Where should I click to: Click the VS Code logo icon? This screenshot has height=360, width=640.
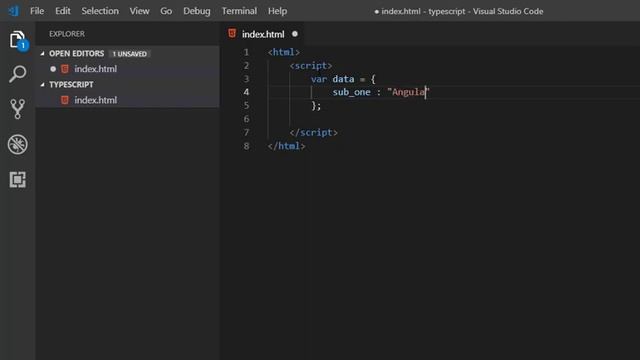[14, 11]
